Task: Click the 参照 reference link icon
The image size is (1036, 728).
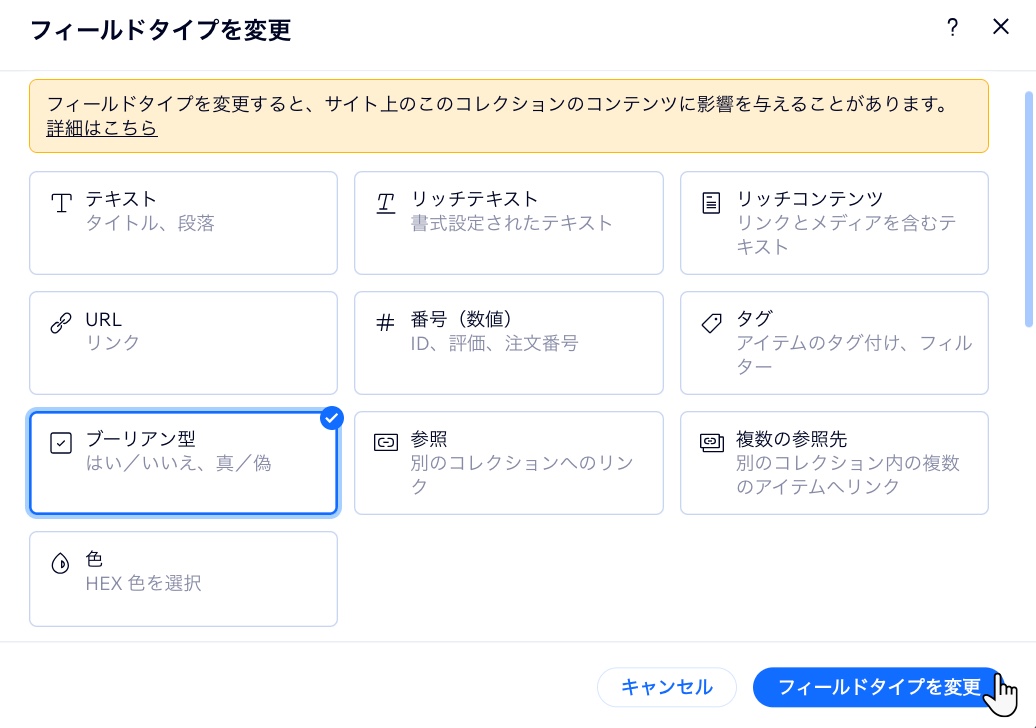Action: (x=386, y=440)
